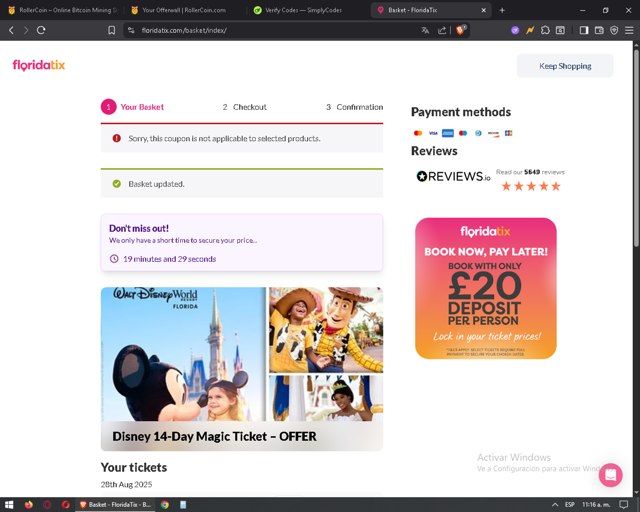Click the share page icon
The image size is (640, 512).
(442, 30)
